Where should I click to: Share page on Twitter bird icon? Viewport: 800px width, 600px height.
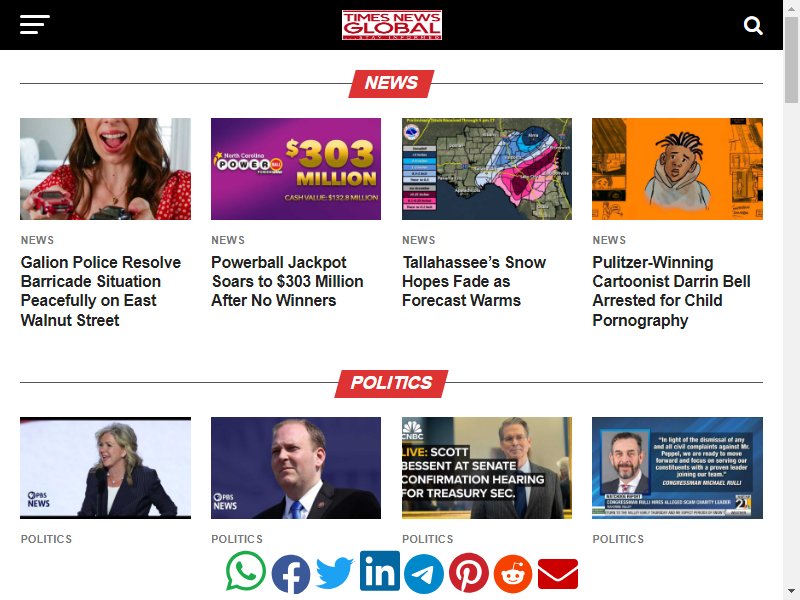(335, 572)
